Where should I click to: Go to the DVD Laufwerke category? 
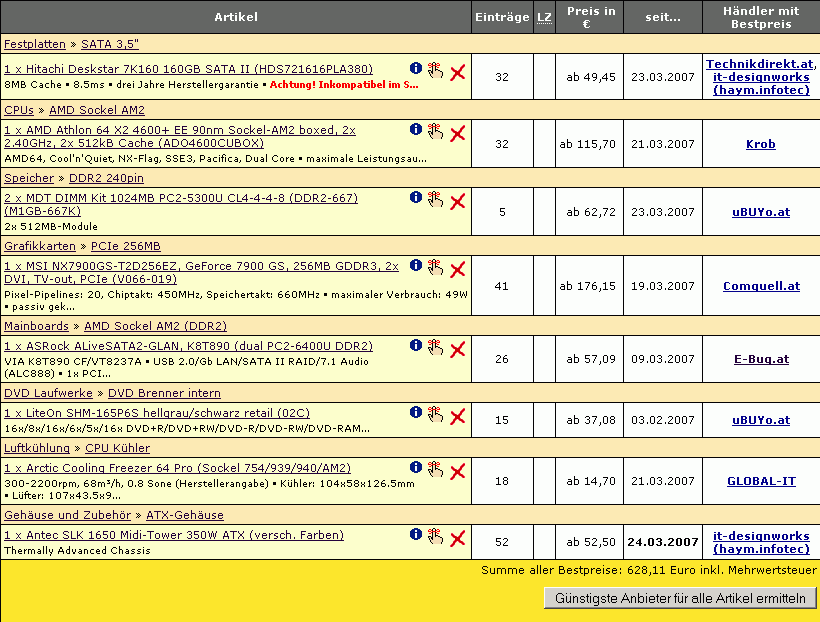click(x=48, y=393)
